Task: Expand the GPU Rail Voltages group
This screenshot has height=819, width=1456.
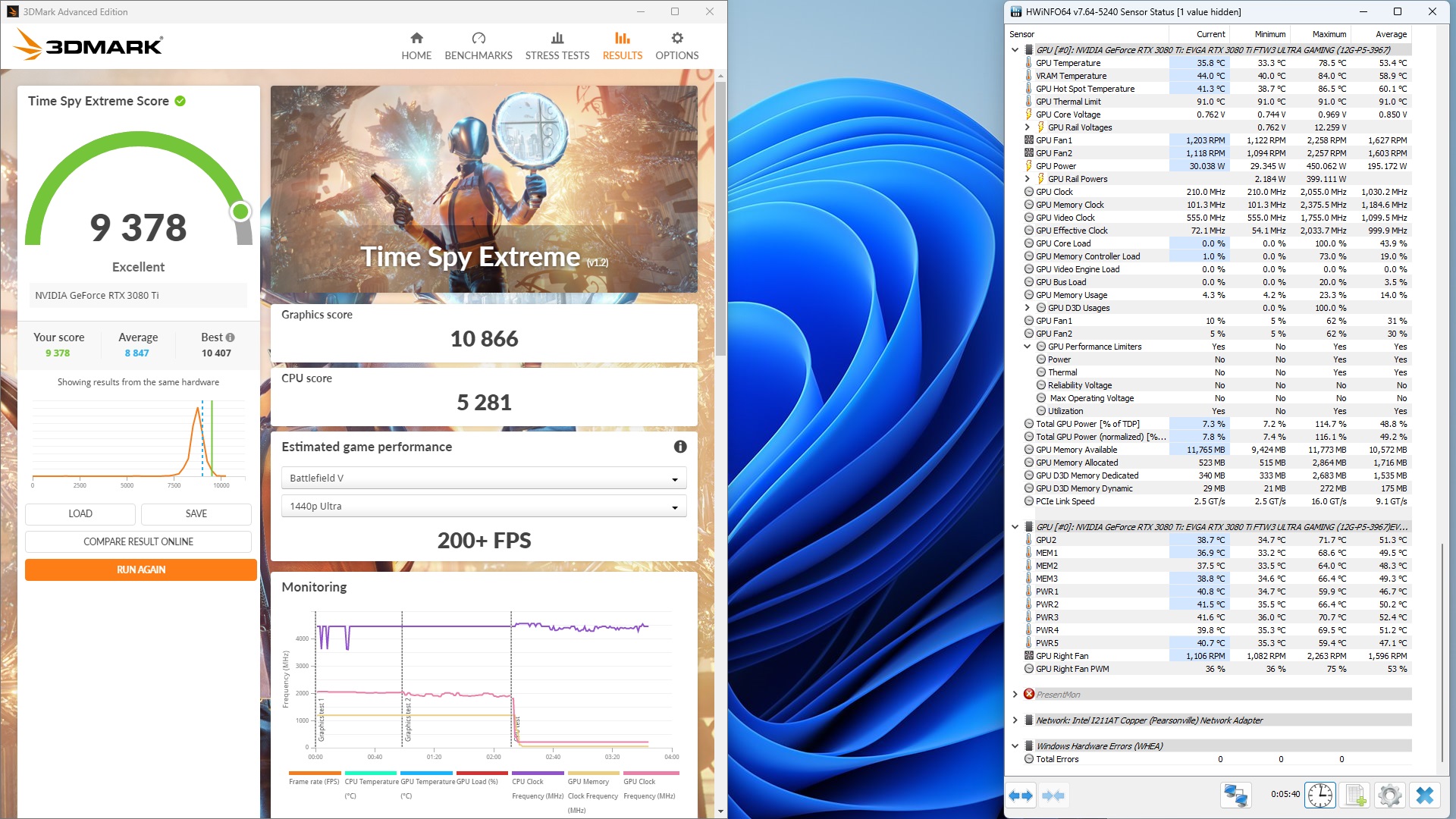Action: point(1028,127)
